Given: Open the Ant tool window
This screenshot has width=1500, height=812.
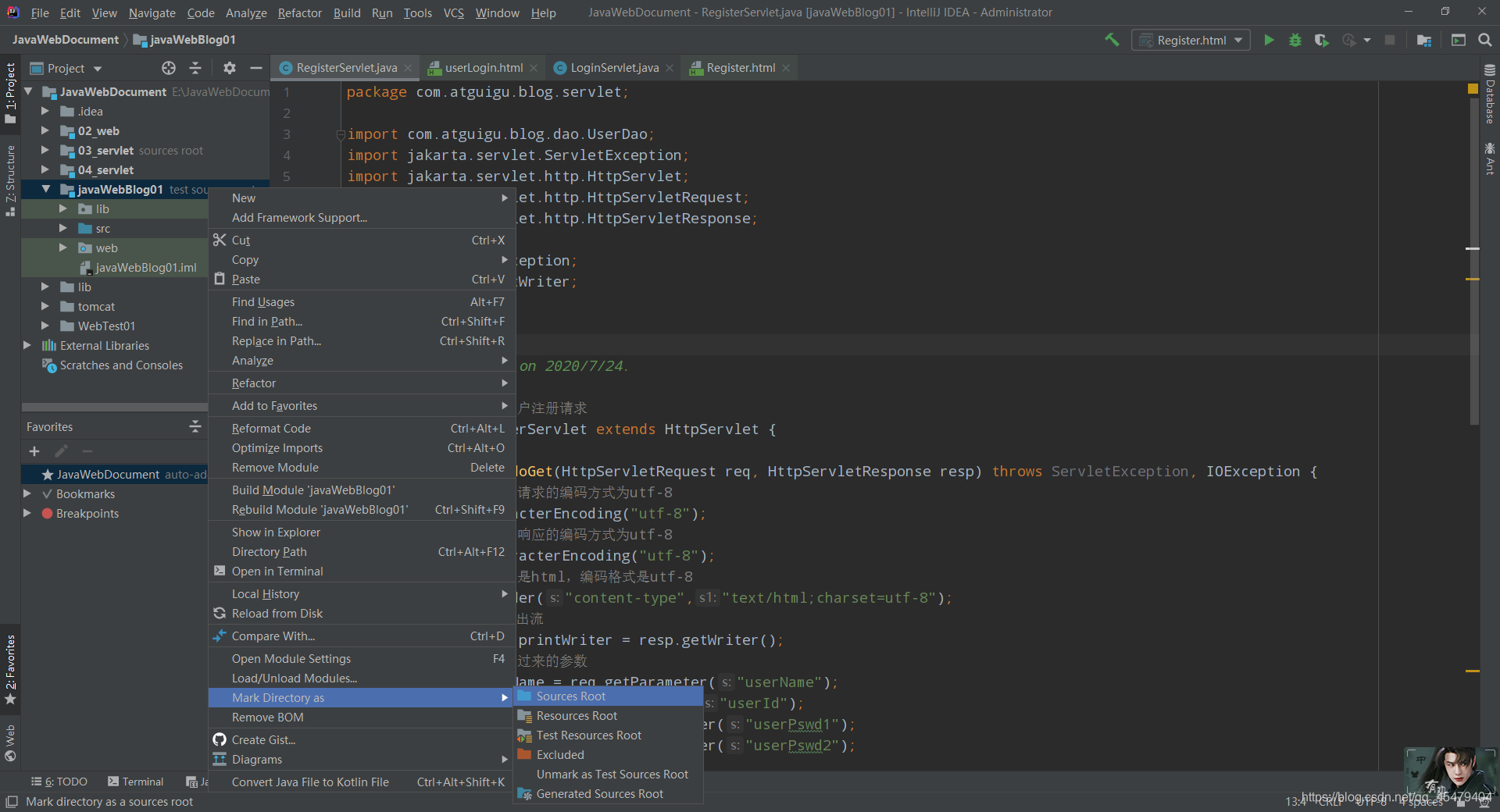Looking at the screenshot, I should coord(1490,158).
